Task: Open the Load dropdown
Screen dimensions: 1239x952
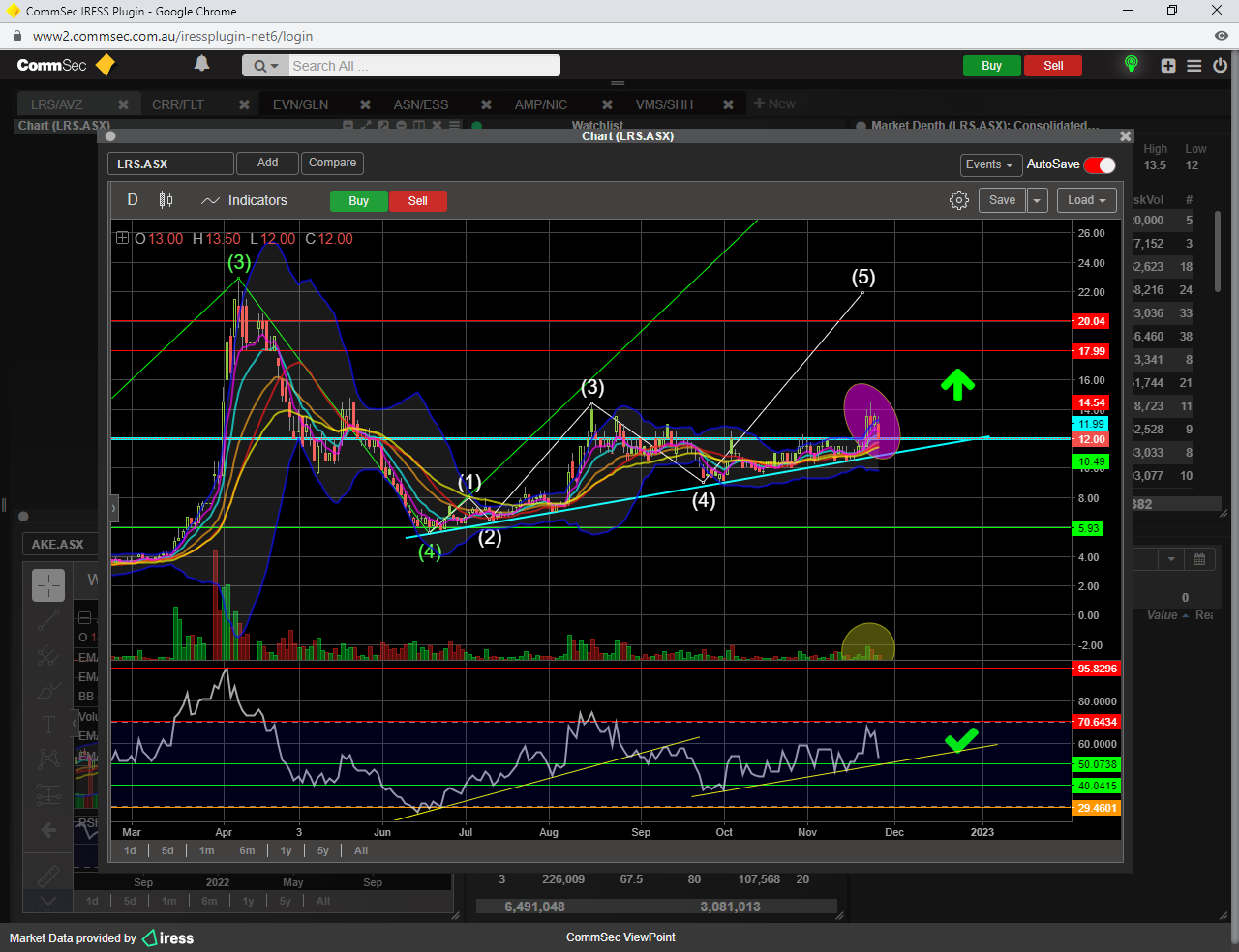Action: pyautogui.click(x=1086, y=200)
